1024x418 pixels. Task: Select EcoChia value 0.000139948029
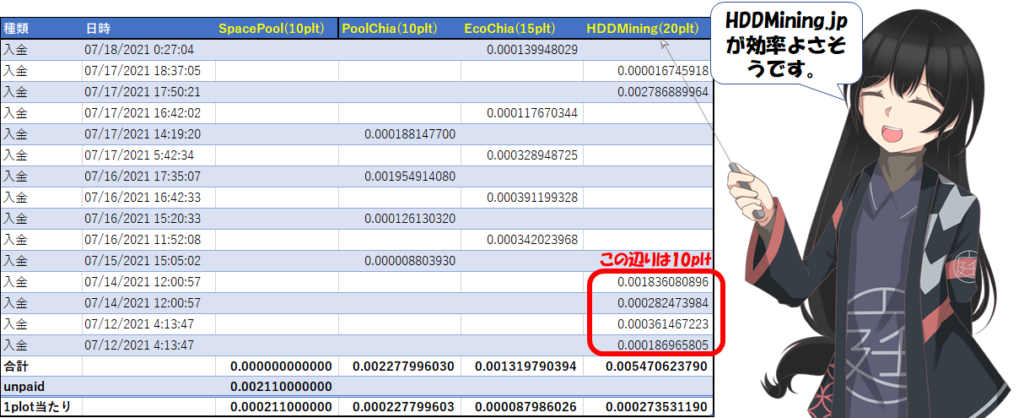(532, 50)
